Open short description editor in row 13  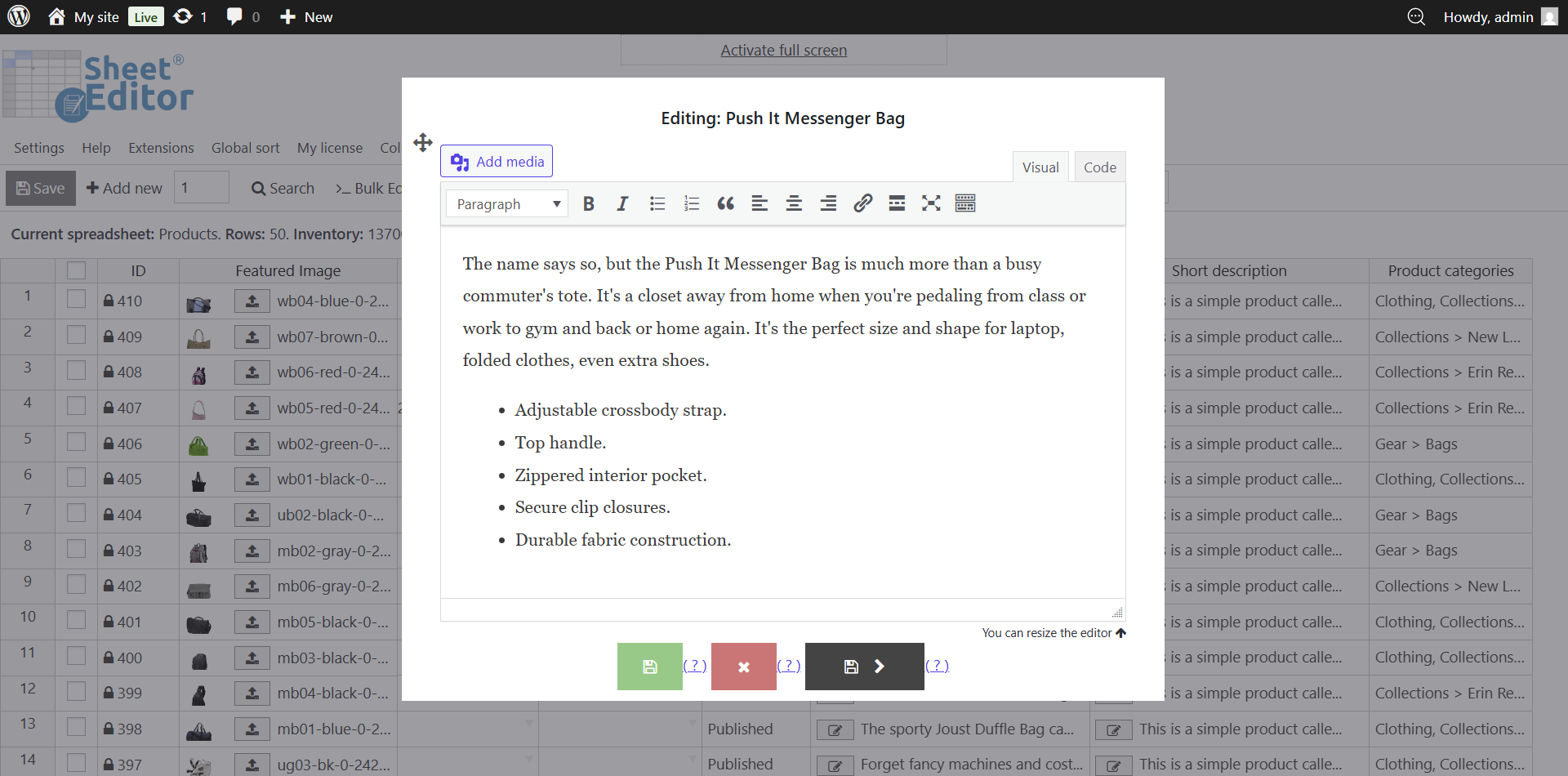[1113, 729]
